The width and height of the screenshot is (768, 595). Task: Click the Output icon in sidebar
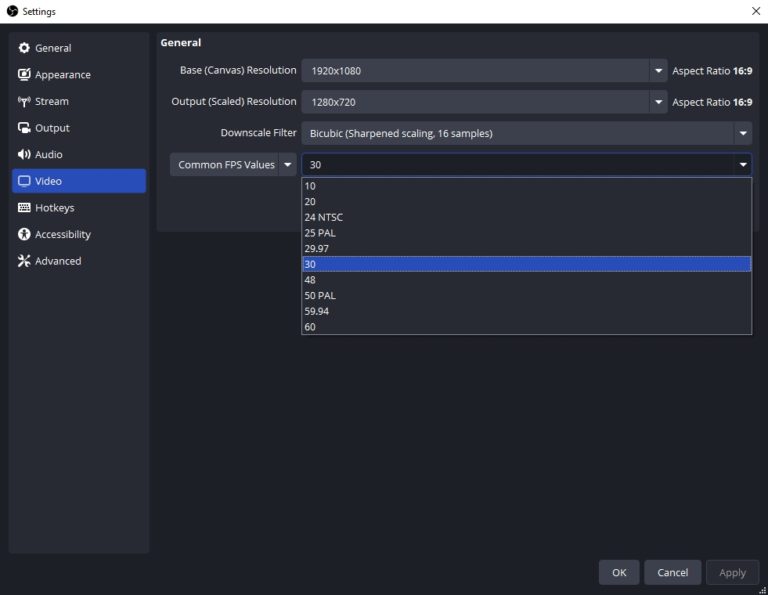pyautogui.click(x=25, y=128)
